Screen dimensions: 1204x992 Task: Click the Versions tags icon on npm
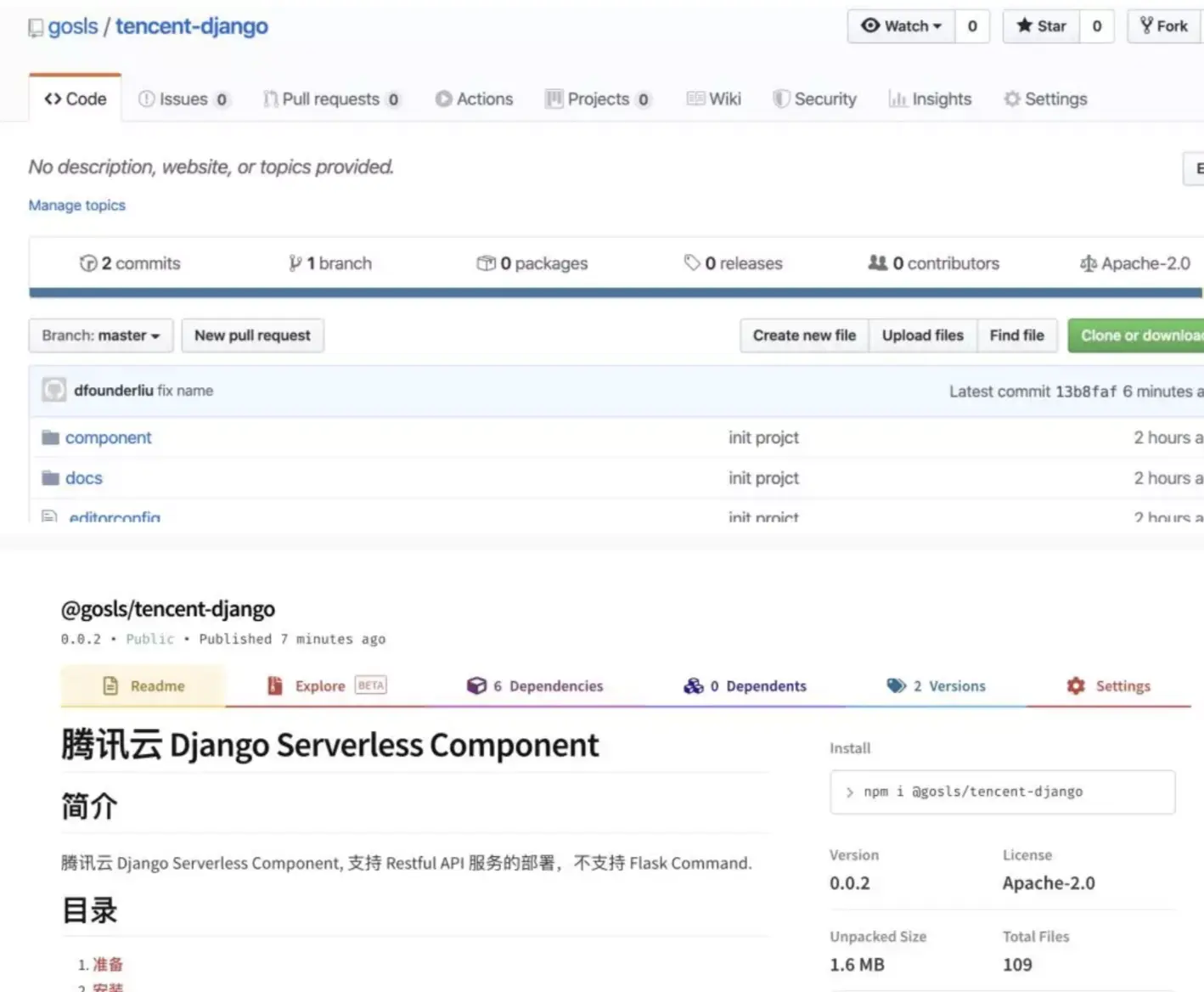click(897, 685)
